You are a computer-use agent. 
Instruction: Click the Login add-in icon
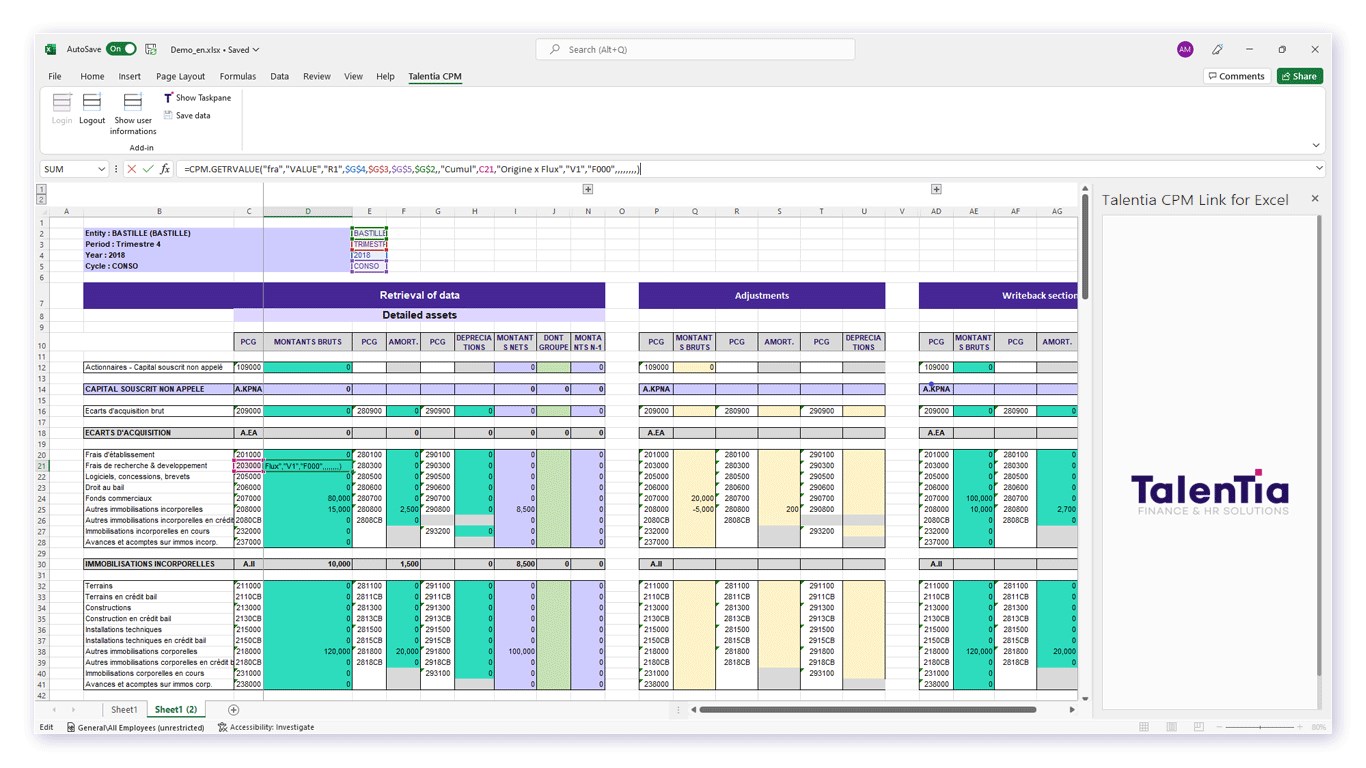pos(62,109)
